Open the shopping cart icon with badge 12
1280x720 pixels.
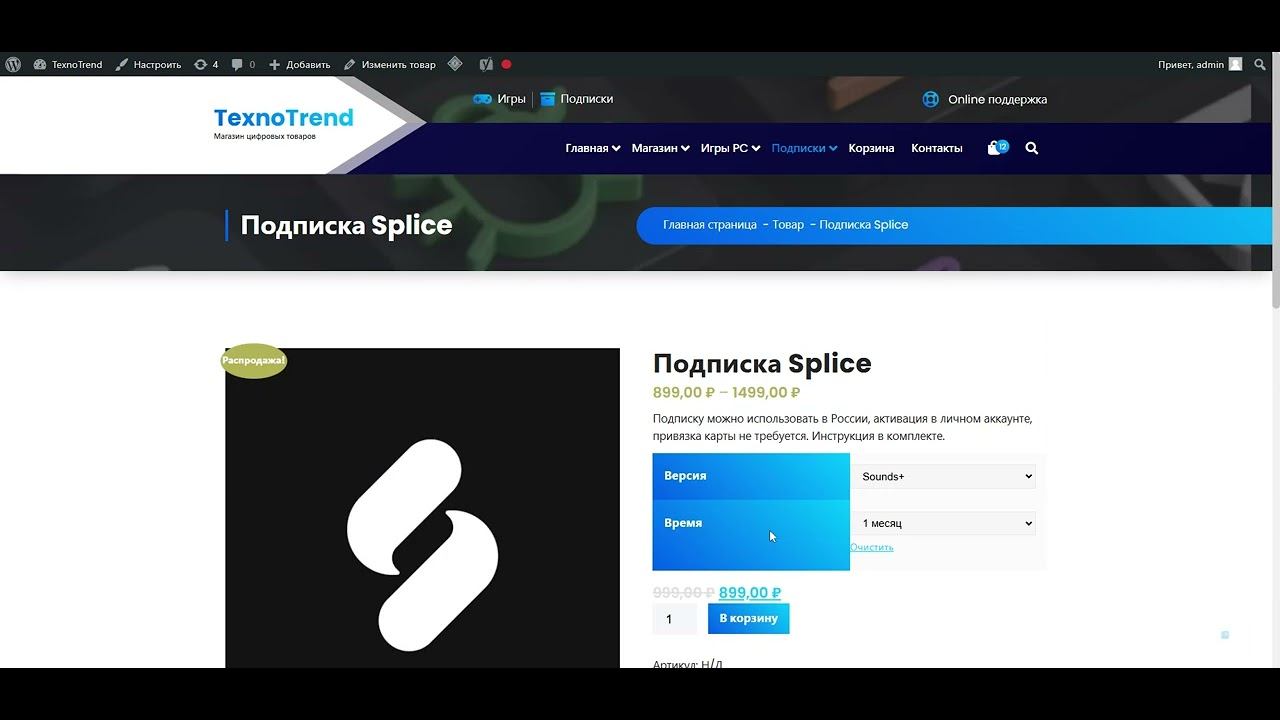997,147
